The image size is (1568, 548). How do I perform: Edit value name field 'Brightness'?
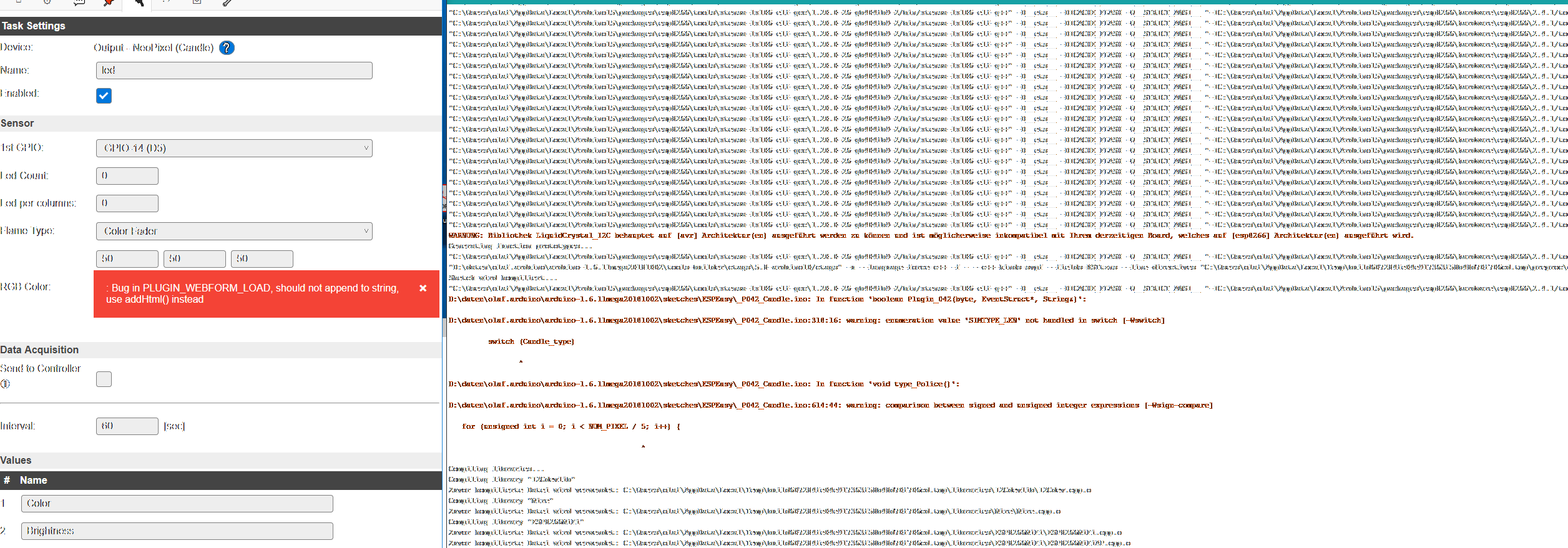(177, 531)
